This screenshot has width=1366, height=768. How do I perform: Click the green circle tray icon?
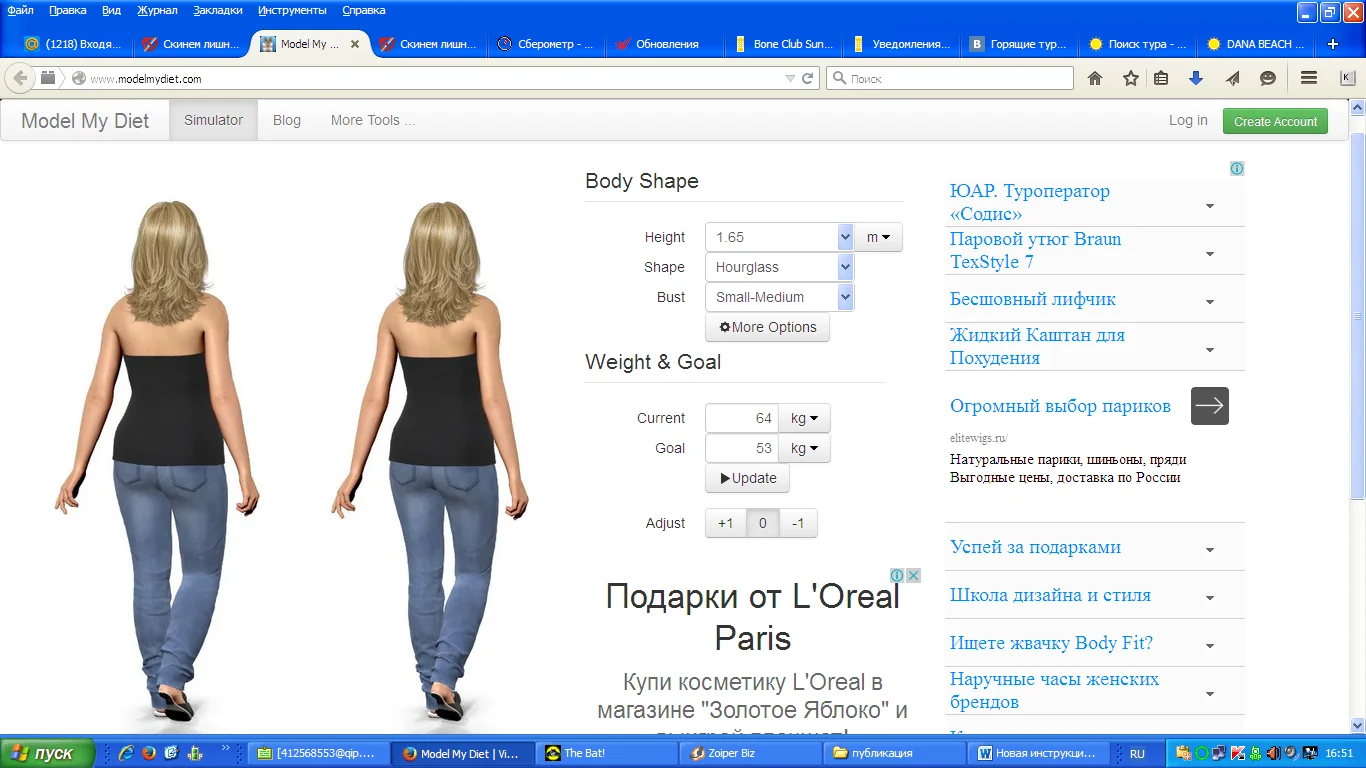[x=1201, y=753]
